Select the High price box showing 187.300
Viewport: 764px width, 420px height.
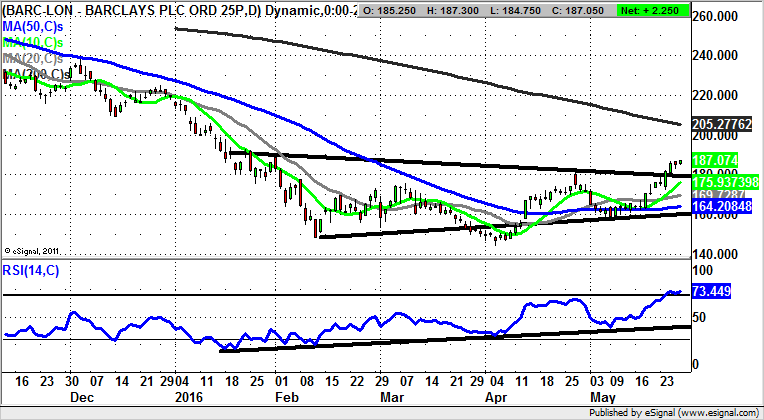pos(458,10)
